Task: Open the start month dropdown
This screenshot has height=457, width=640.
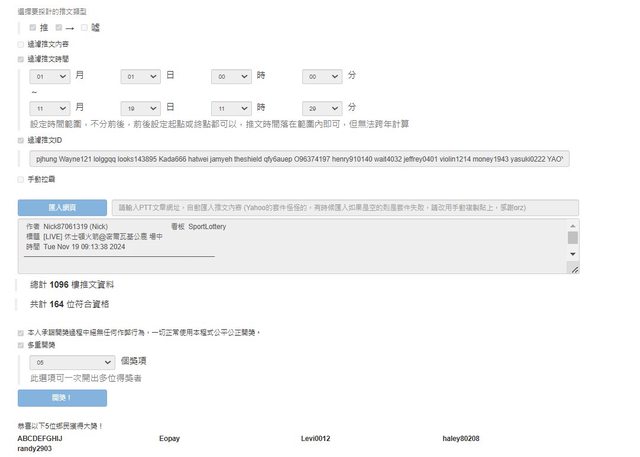Action: (50, 76)
